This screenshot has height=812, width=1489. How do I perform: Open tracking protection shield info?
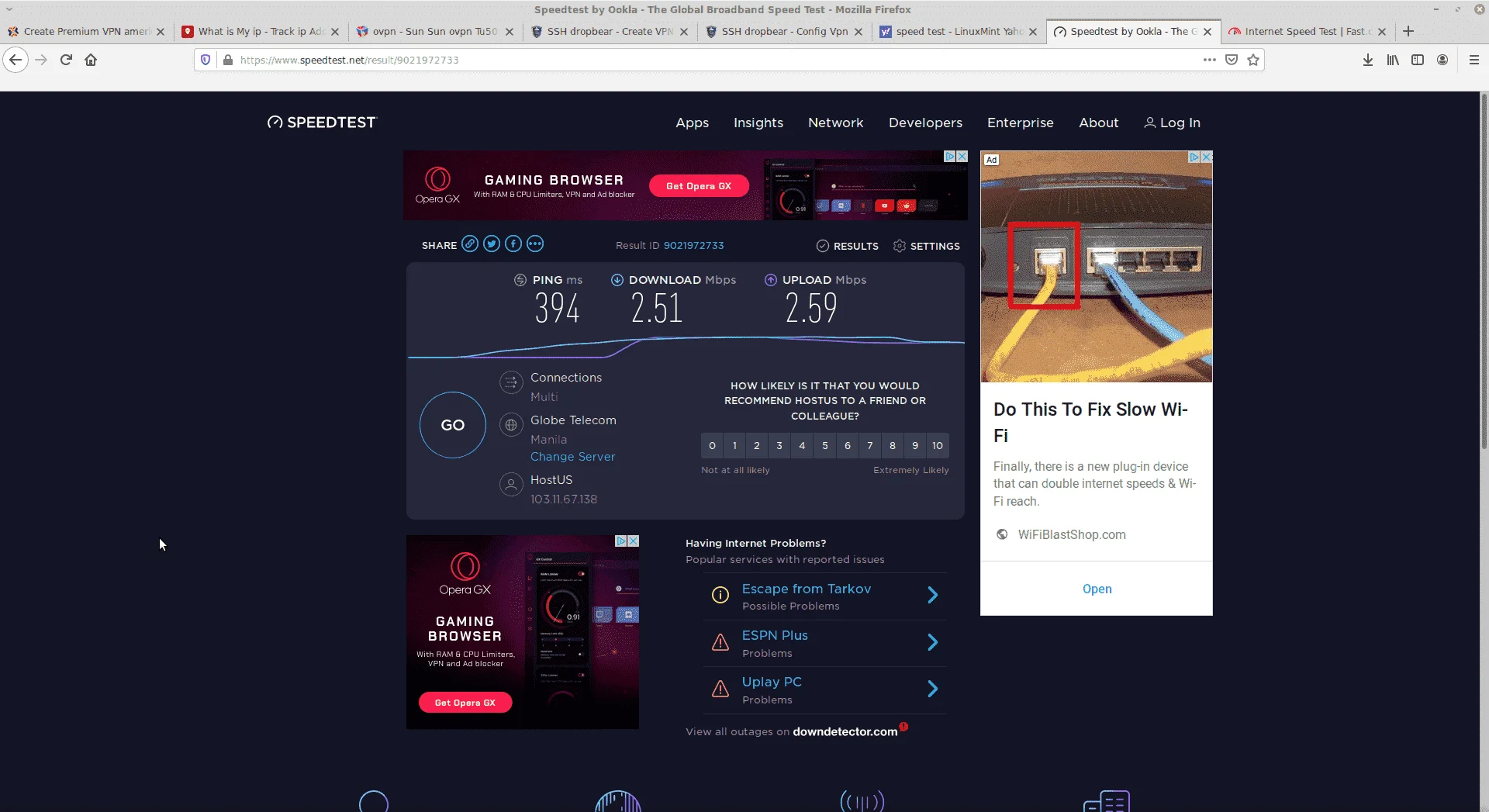[x=206, y=60]
